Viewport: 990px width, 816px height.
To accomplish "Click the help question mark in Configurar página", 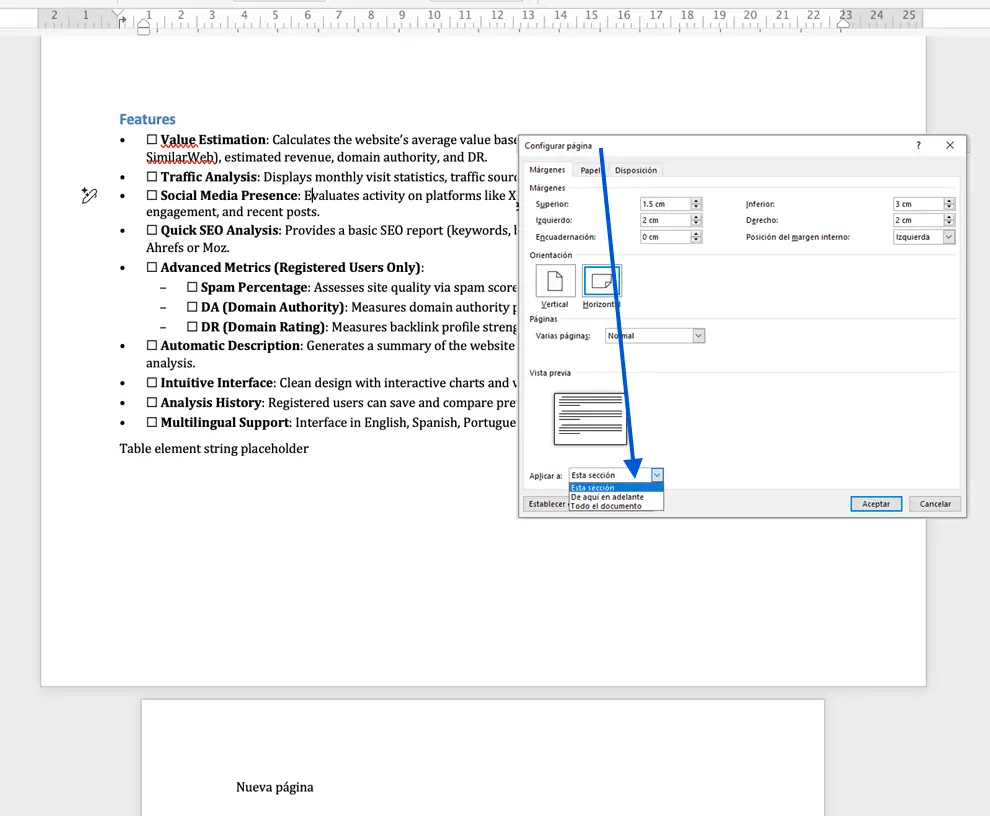I will click(x=918, y=145).
